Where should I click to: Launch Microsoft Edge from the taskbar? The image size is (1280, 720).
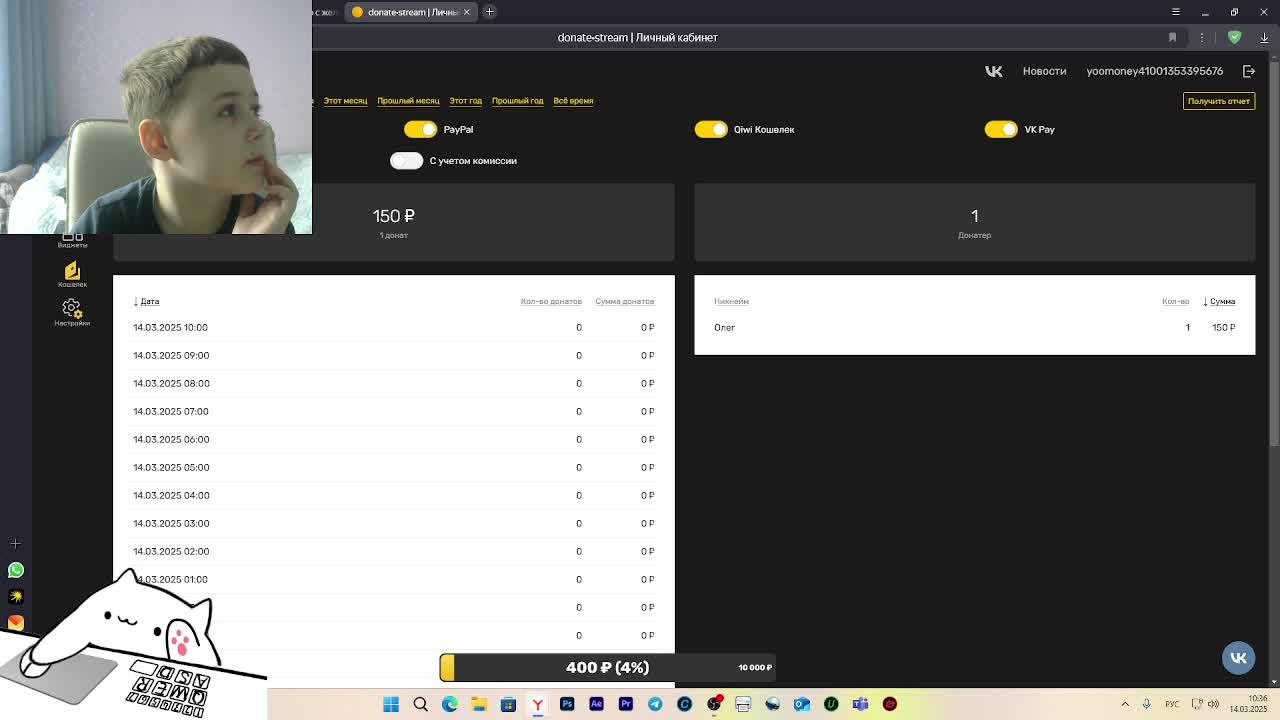tap(450, 704)
